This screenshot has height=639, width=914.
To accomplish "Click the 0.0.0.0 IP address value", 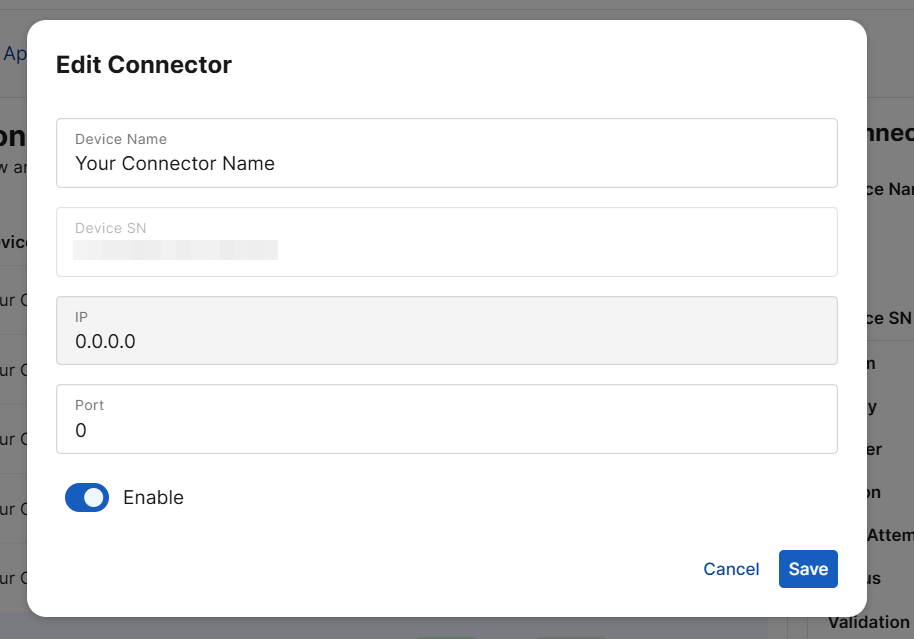I will click(105, 341).
